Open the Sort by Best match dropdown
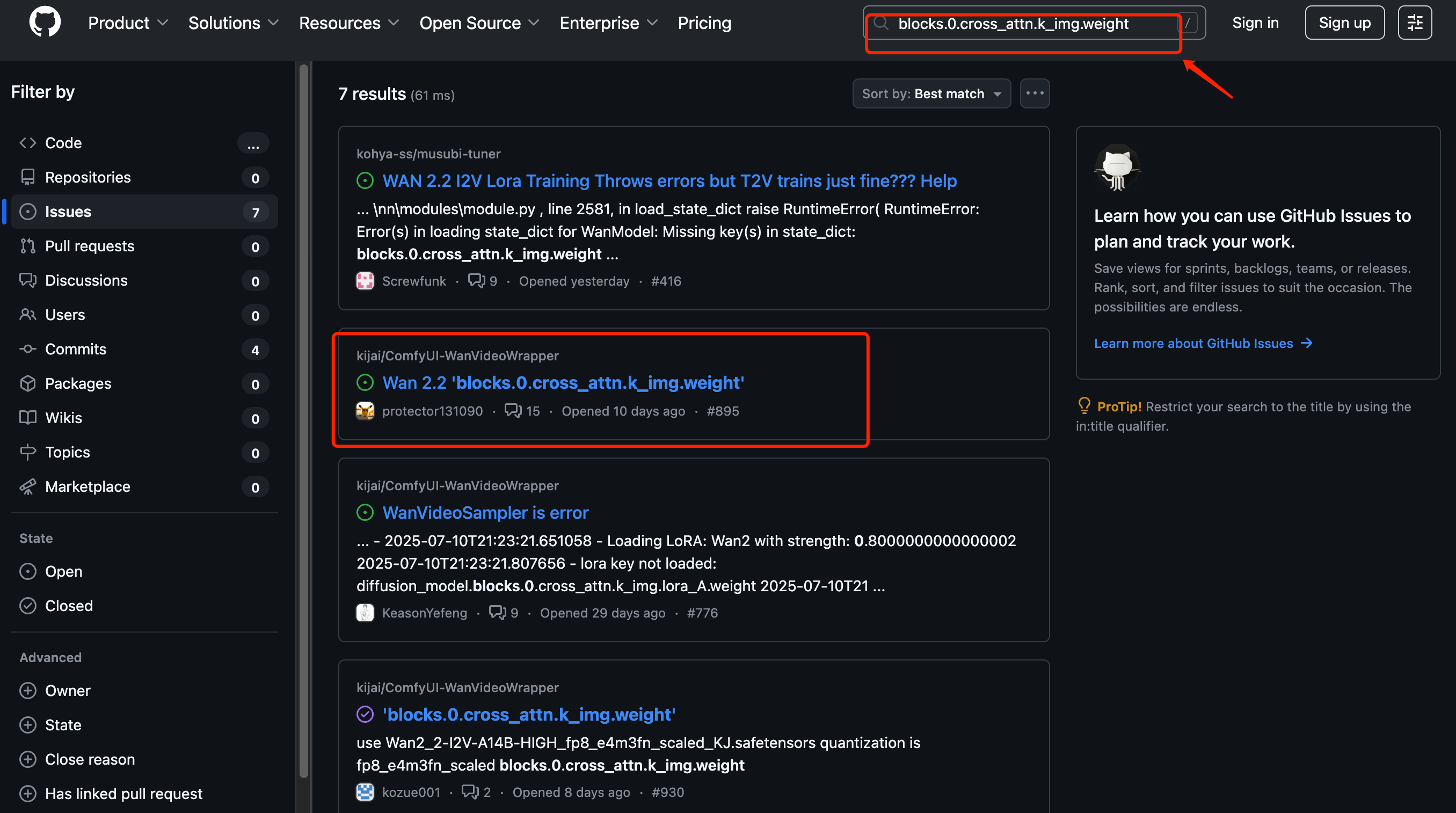The image size is (1456, 813). pyautogui.click(x=931, y=94)
